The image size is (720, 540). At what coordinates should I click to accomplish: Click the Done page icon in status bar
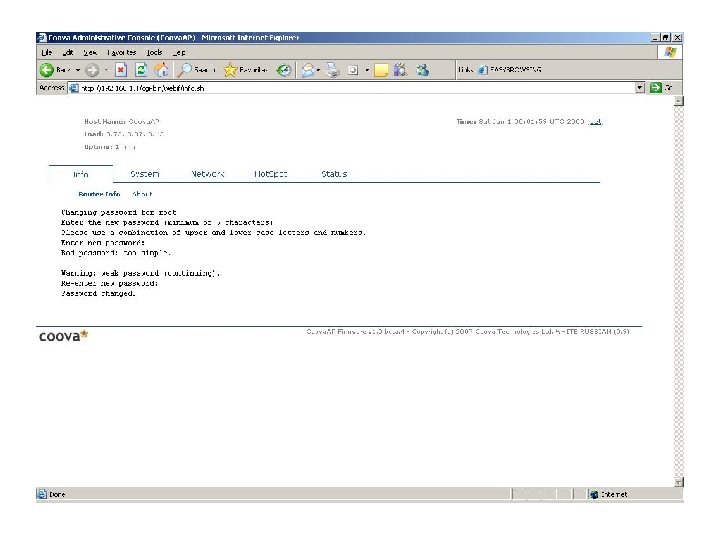pyautogui.click(x=42, y=494)
